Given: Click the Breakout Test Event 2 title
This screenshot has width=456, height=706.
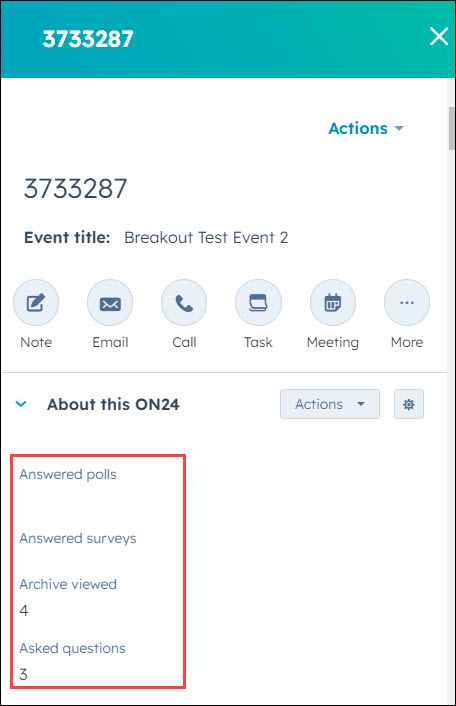Looking at the screenshot, I should pyautogui.click(x=206, y=237).
